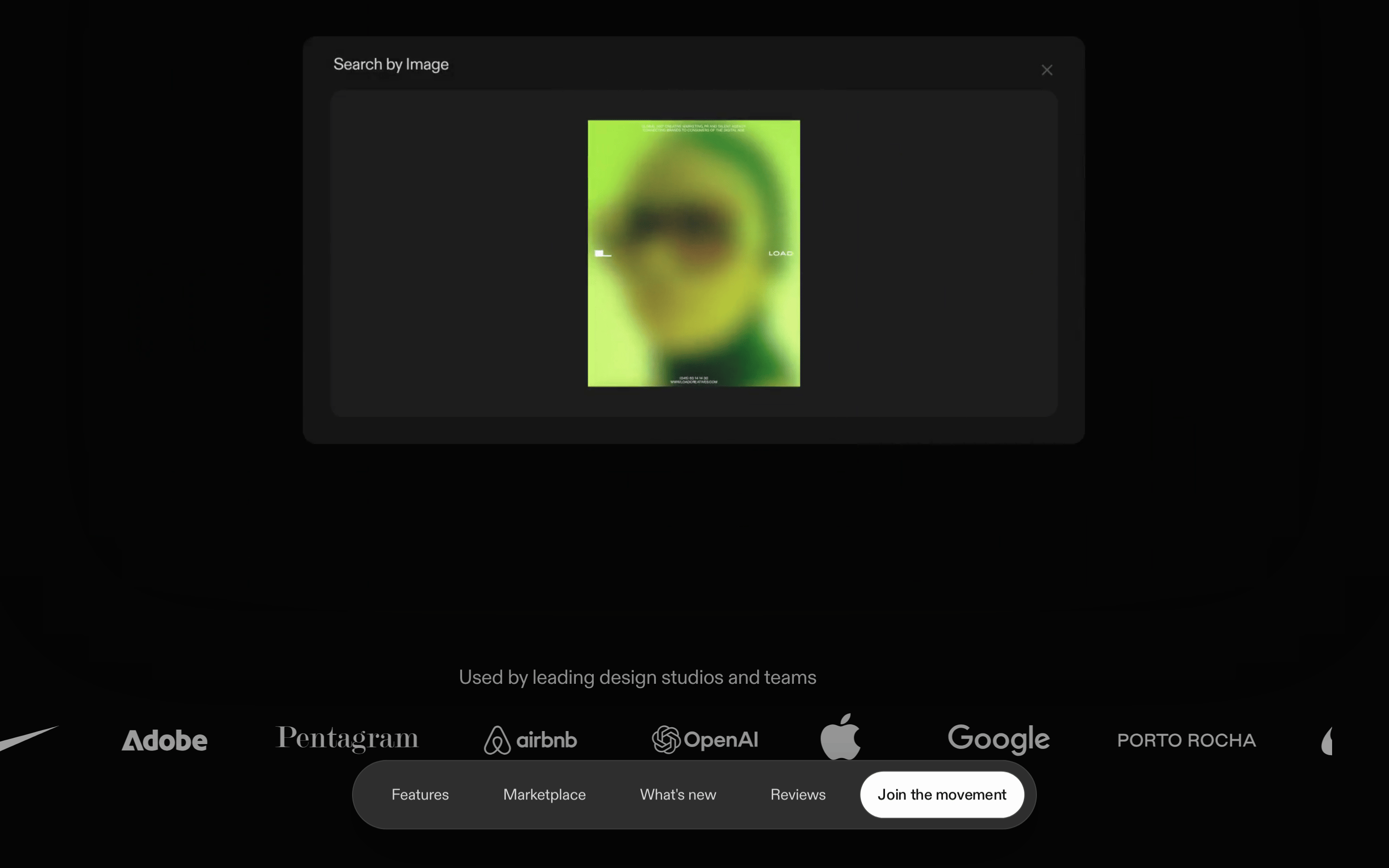
Task: Click the Google logo
Action: (x=999, y=739)
